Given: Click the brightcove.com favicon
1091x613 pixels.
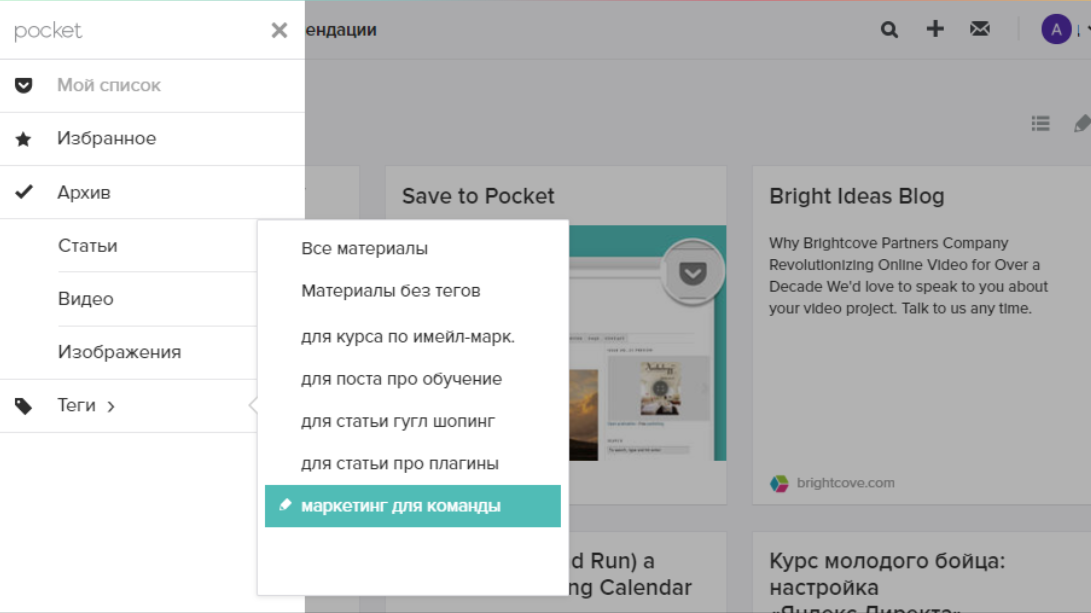Looking at the screenshot, I should (779, 483).
